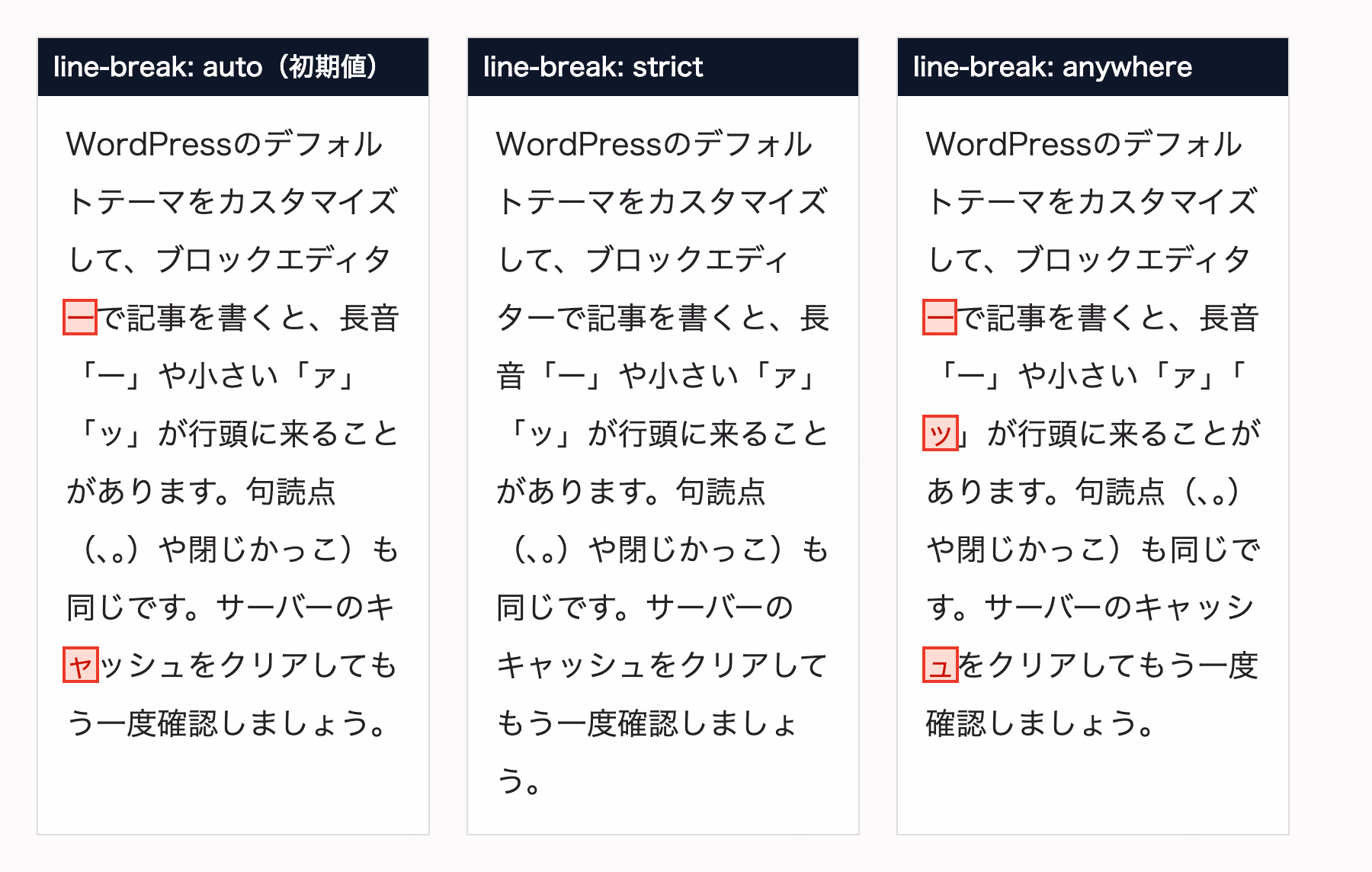
Task: Click 'があります。句読点' in auto panel
Action: (x=201, y=492)
